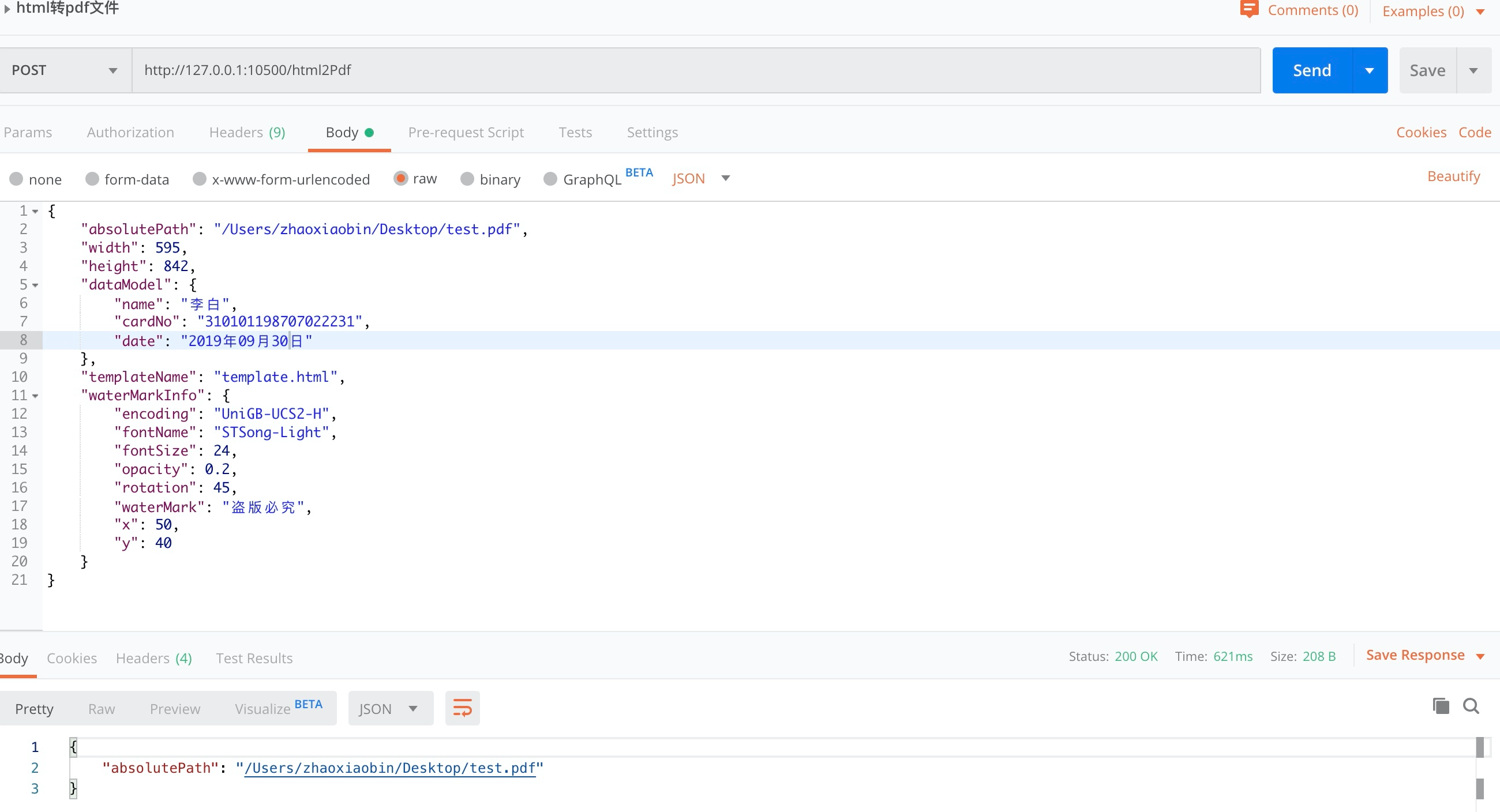Screen dimensions: 1500x812
Task: Search the response with magnifier icon
Action: [x=1471, y=706]
